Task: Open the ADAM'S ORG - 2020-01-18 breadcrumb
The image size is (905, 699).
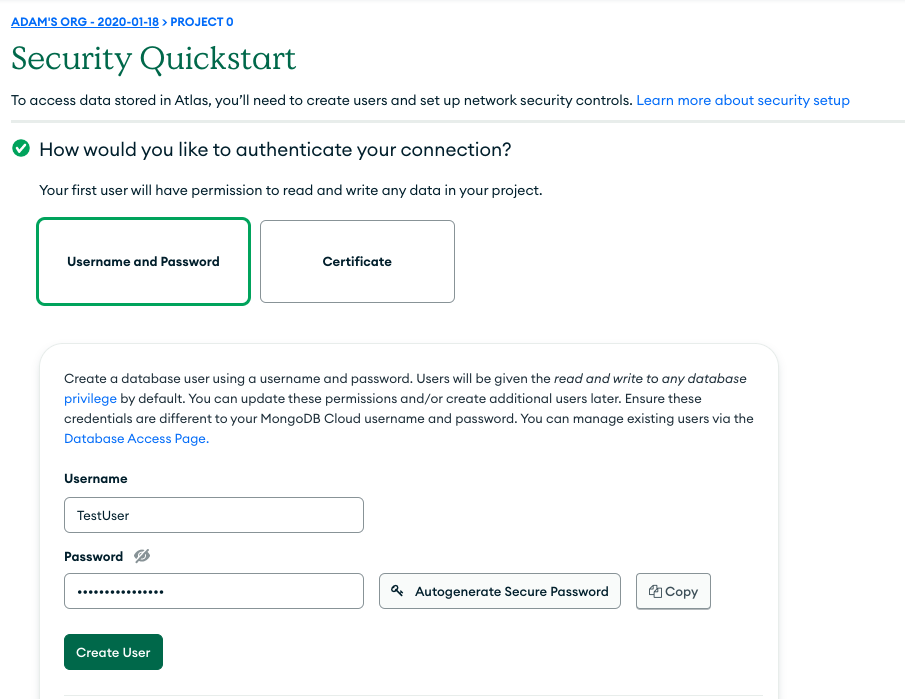Action: coord(86,22)
